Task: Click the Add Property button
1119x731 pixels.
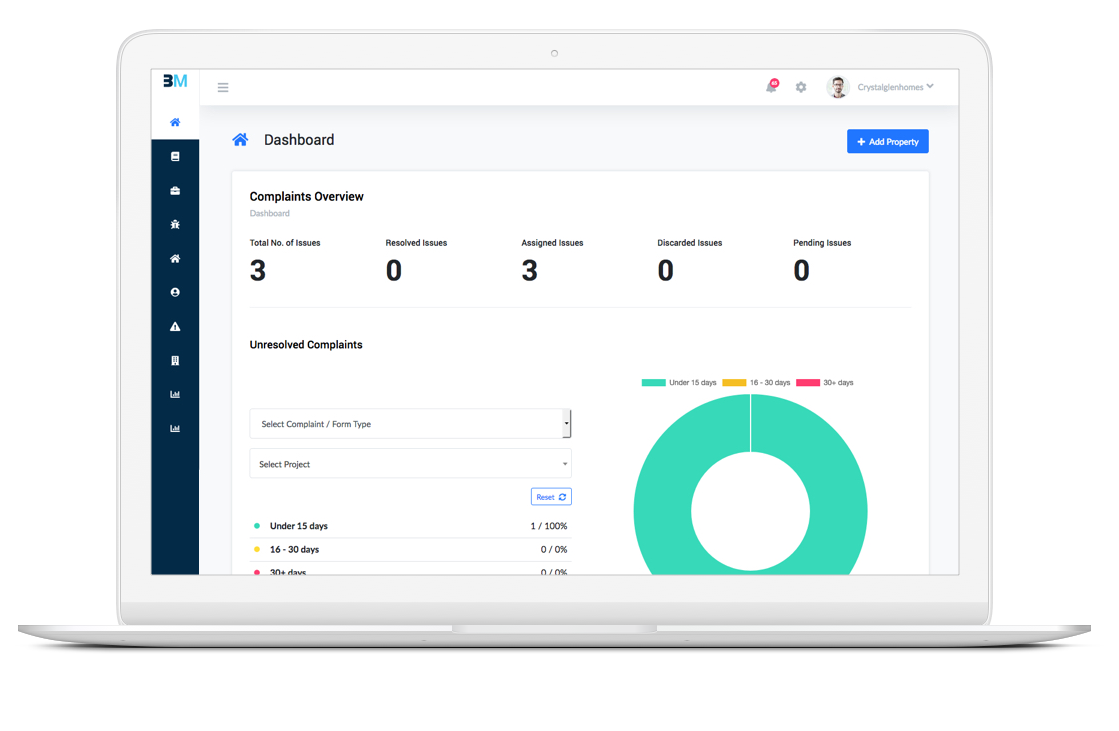Action: pyautogui.click(x=887, y=142)
